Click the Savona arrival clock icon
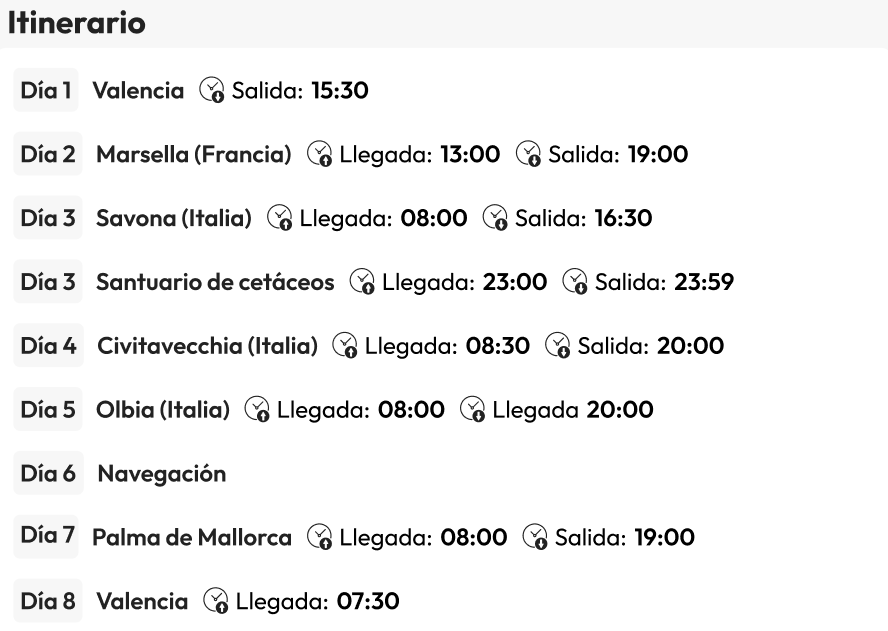Viewport: 888px width, 631px height. (279, 219)
